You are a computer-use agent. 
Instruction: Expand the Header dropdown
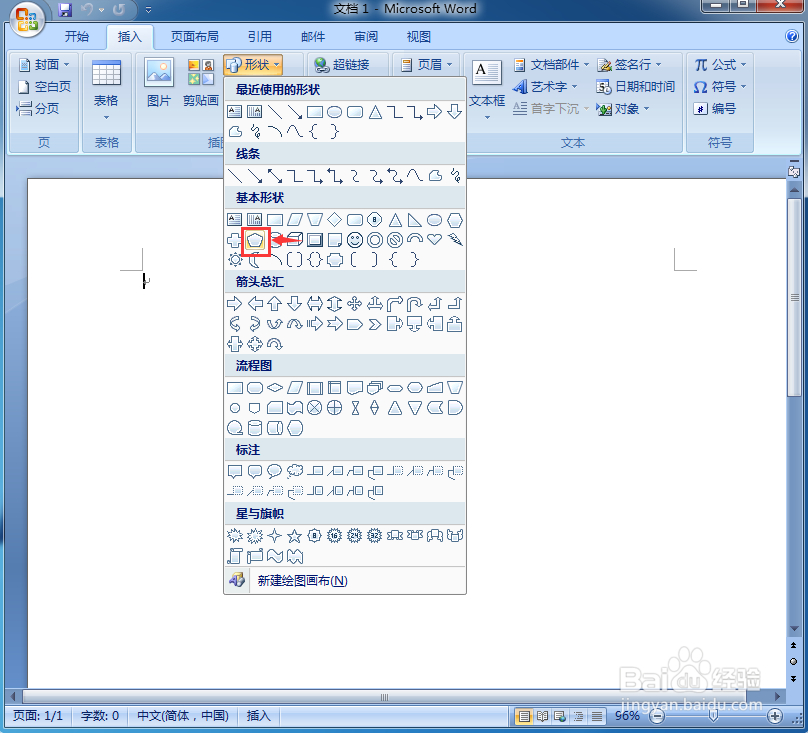(427, 64)
